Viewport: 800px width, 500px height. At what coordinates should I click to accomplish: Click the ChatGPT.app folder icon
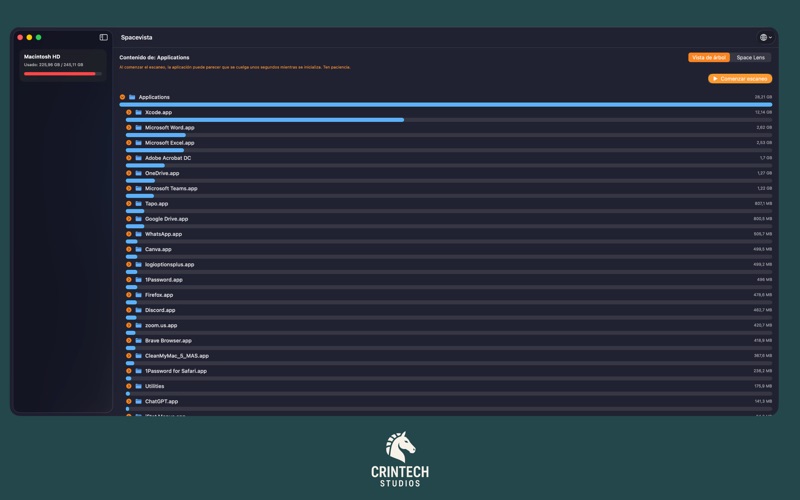click(138, 402)
